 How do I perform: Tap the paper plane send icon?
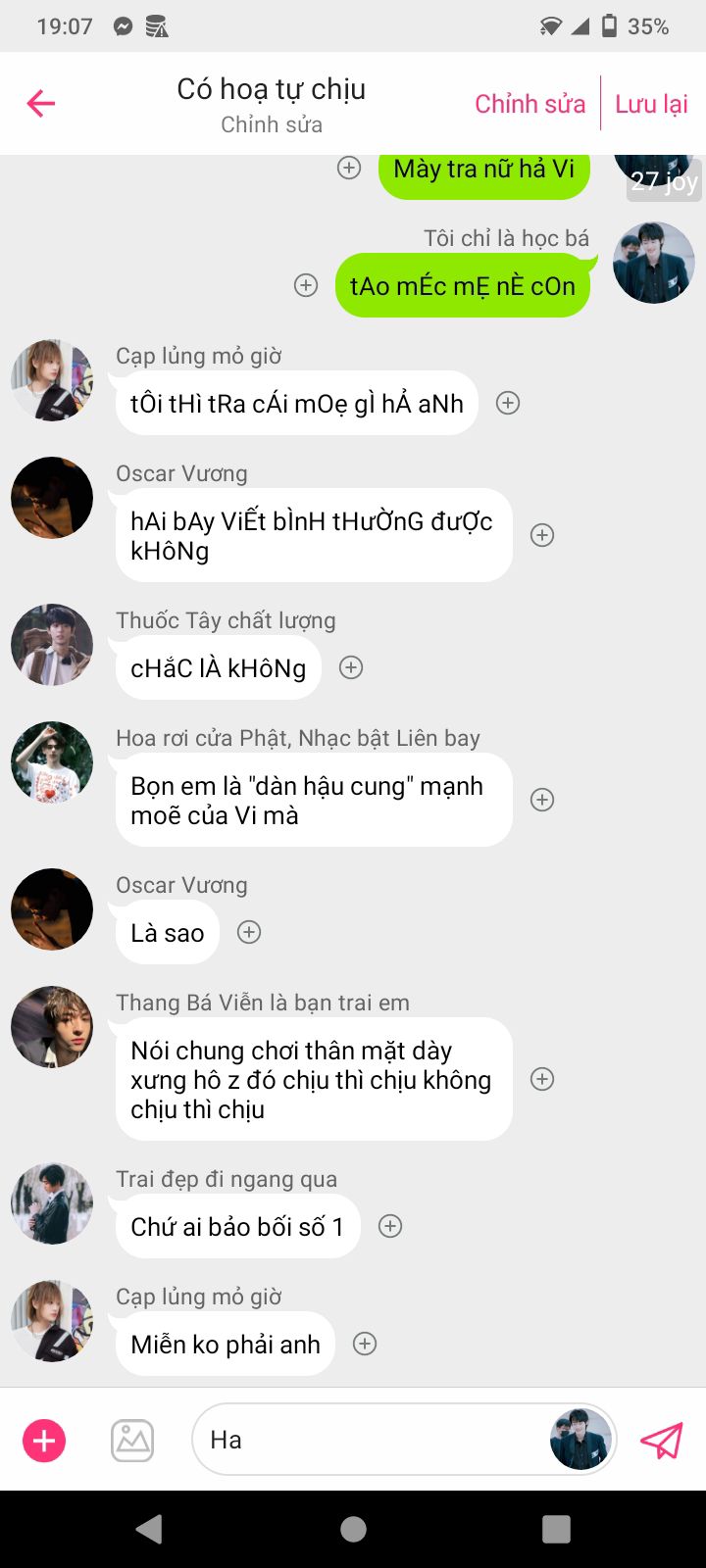click(661, 1441)
